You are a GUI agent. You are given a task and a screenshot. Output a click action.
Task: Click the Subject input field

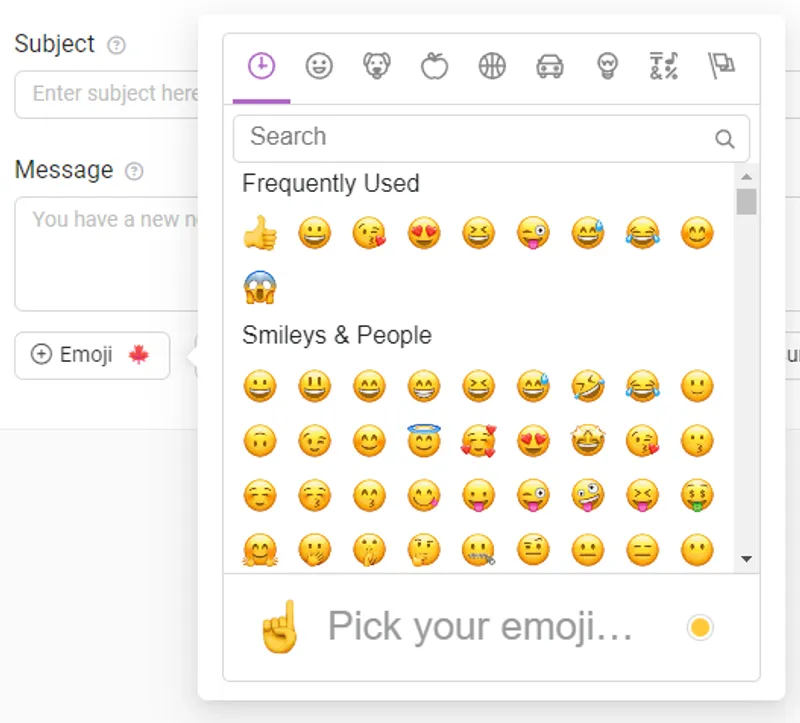(x=107, y=94)
